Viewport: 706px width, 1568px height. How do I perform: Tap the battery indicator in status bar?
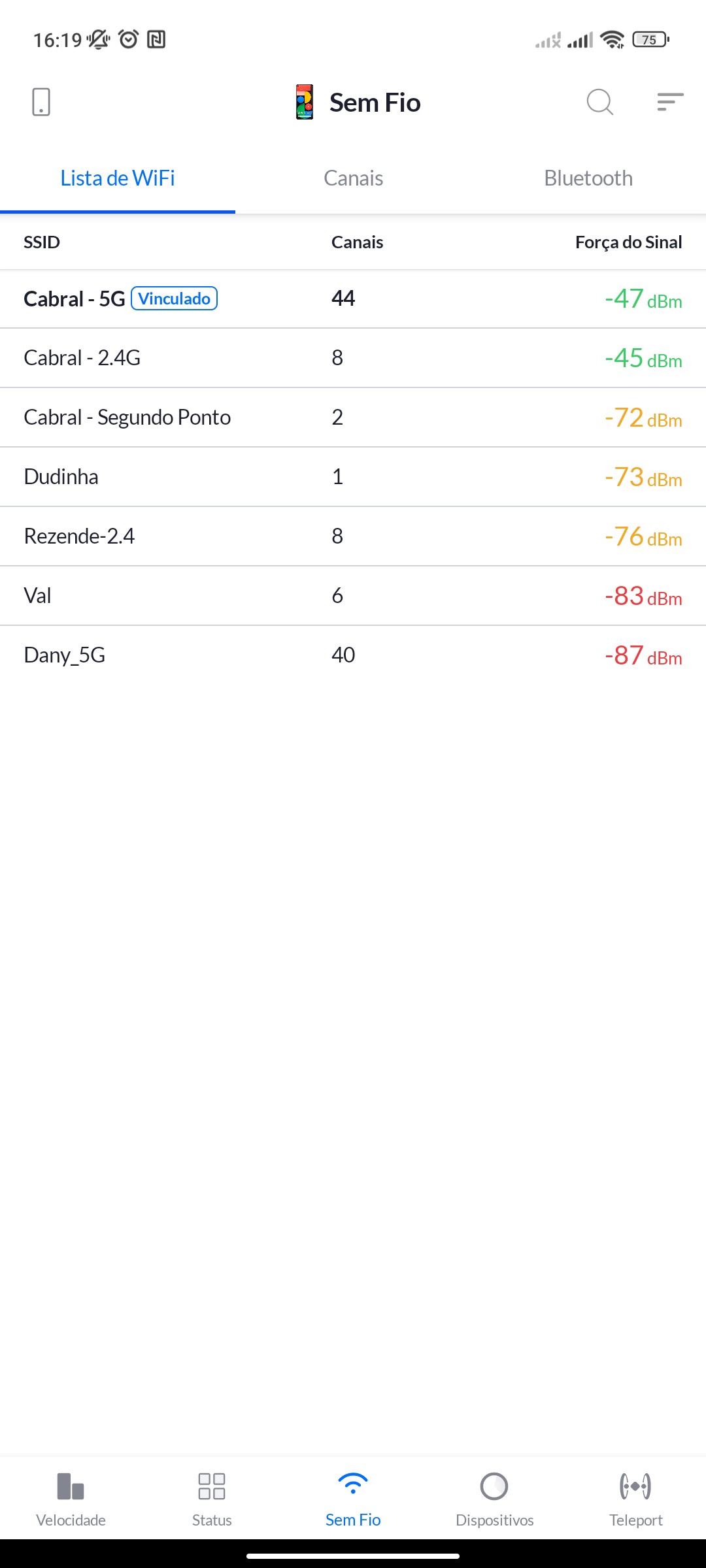pyautogui.click(x=650, y=40)
